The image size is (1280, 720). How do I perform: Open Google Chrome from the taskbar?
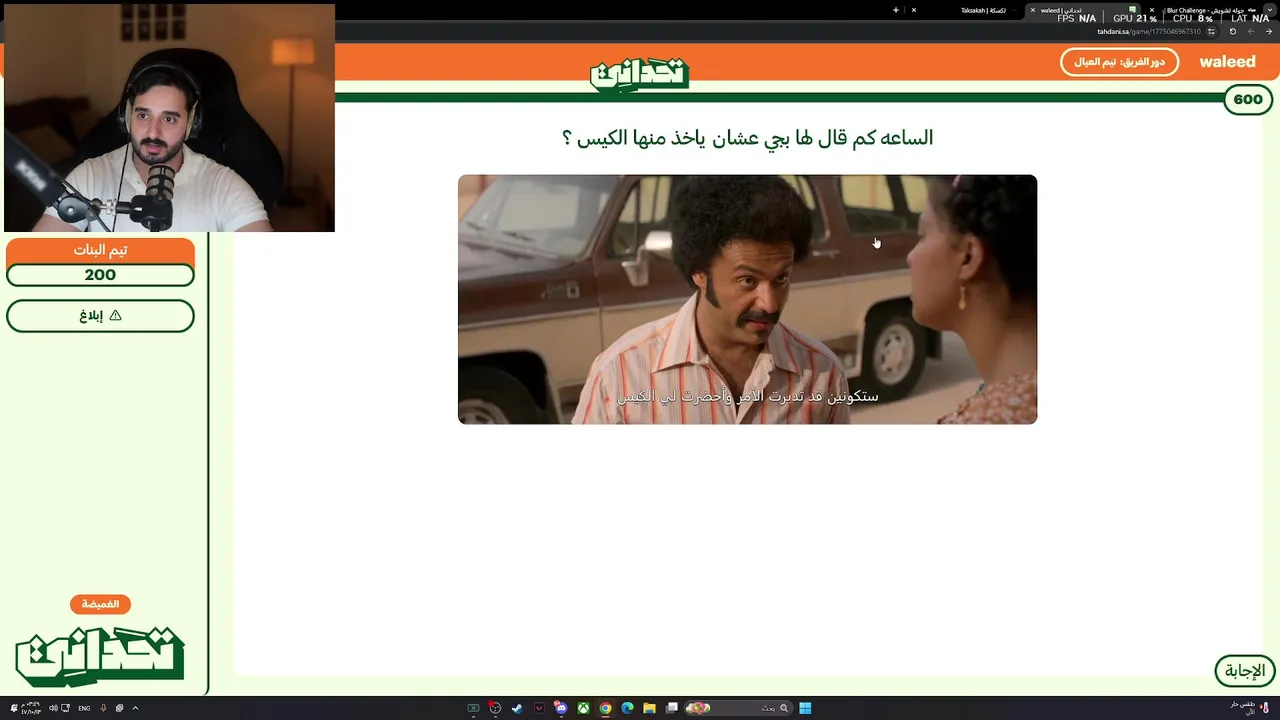(x=605, y=708)
